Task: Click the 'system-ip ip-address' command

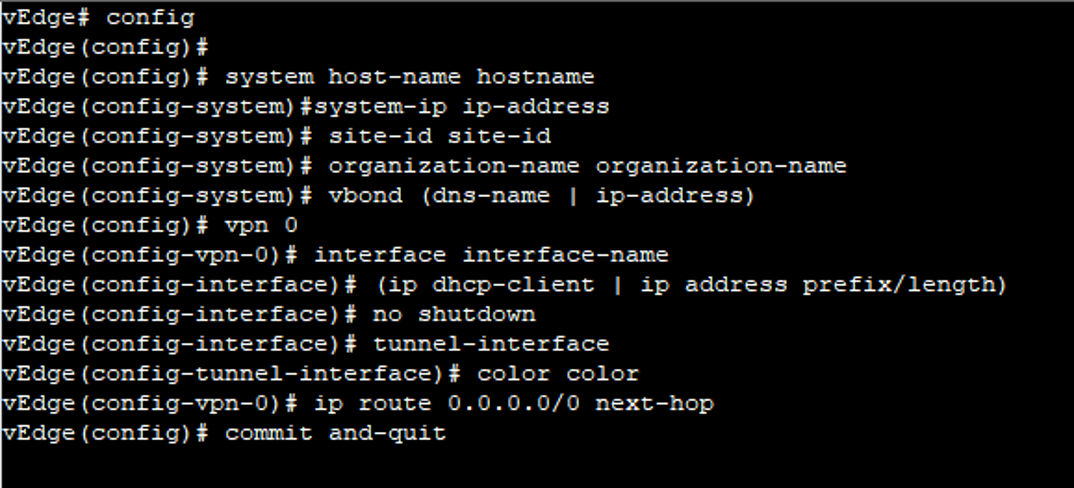Action: click(462, 107)
